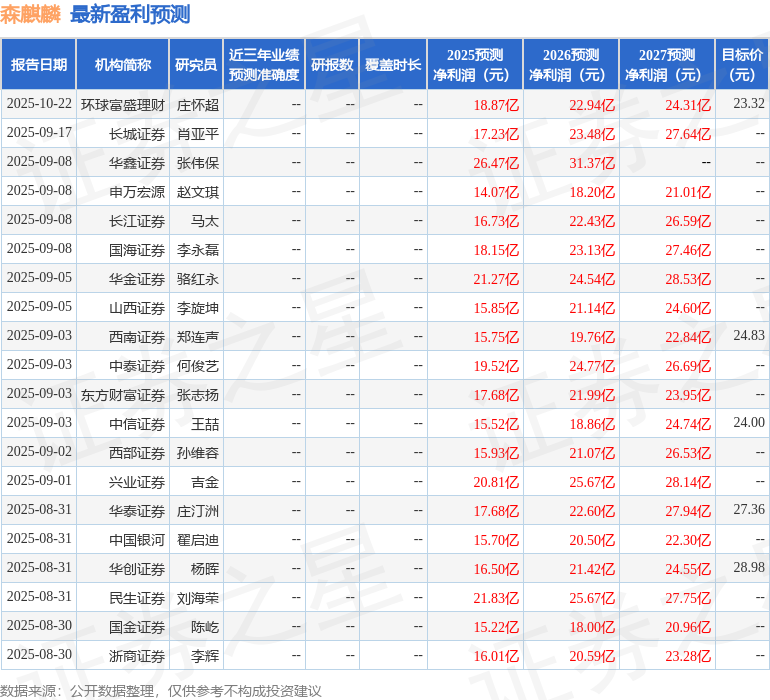Select analyst 肖亚平 in the table

(198, 134)
